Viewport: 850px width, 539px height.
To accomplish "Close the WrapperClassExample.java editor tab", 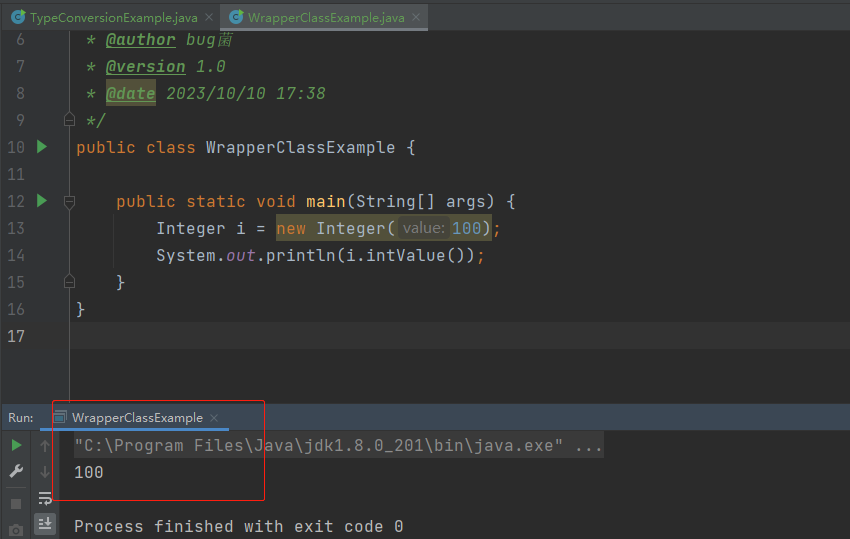I will point(416,17).
